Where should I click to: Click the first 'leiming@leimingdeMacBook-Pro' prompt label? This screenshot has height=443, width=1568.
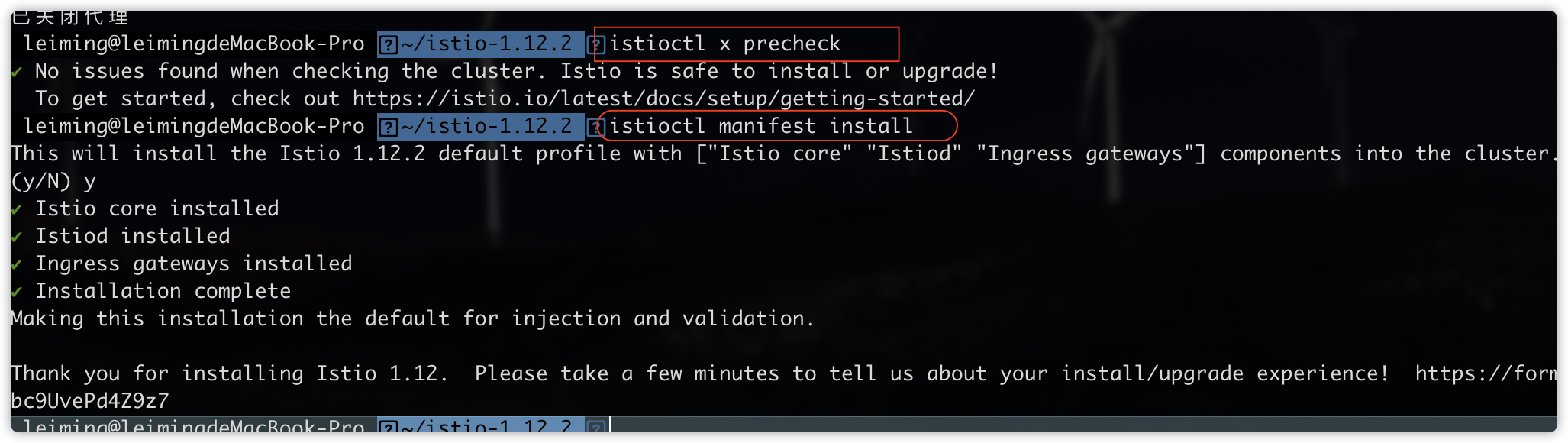pos(194,44)
